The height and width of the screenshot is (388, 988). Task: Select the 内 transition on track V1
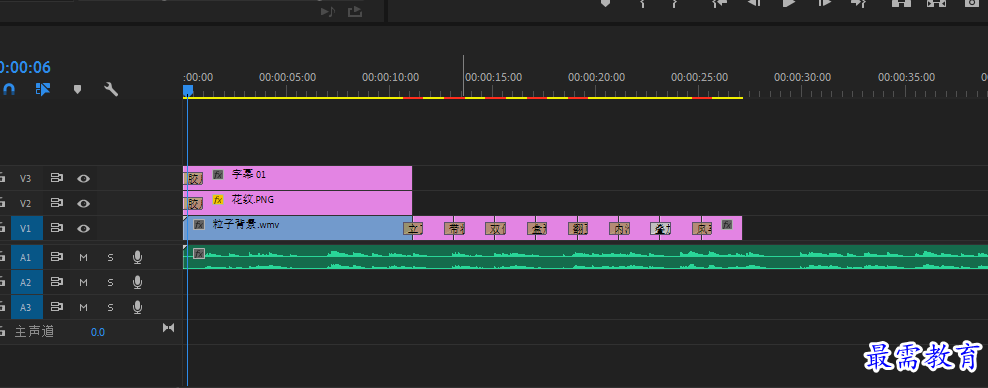(x=619, y=229)
